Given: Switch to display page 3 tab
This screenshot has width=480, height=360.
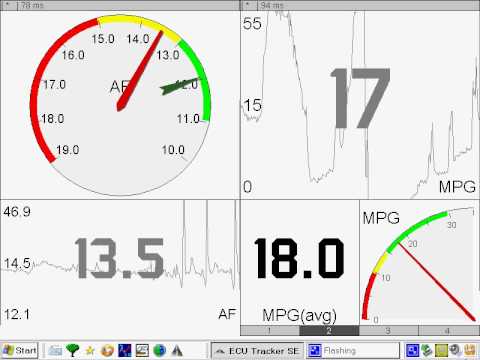Looking at the screenshot, I should click(389, 331).
